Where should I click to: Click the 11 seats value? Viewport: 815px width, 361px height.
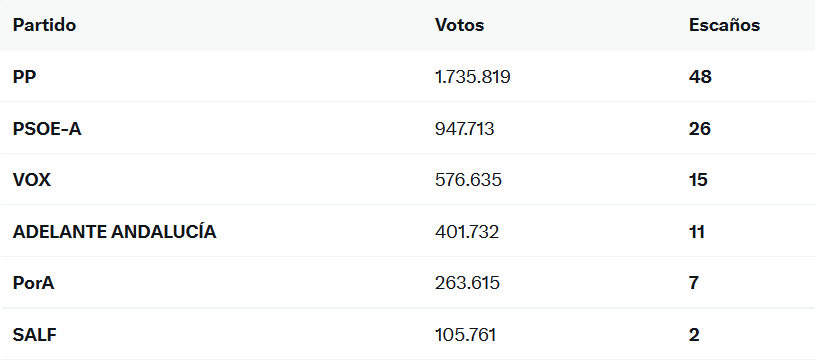696,231
